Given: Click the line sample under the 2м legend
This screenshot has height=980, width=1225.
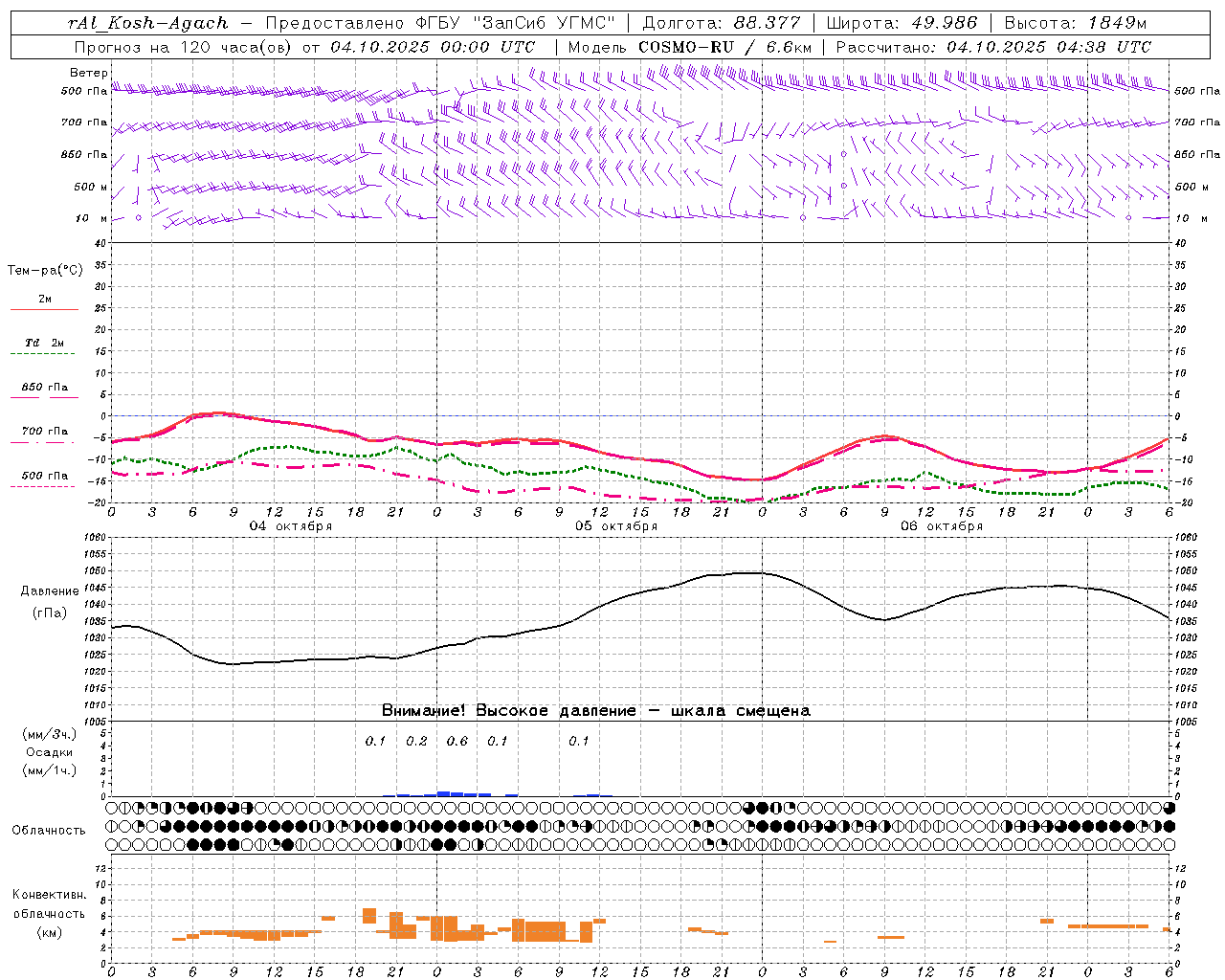Looking at the screenshot, I should (x=44, y=309).
